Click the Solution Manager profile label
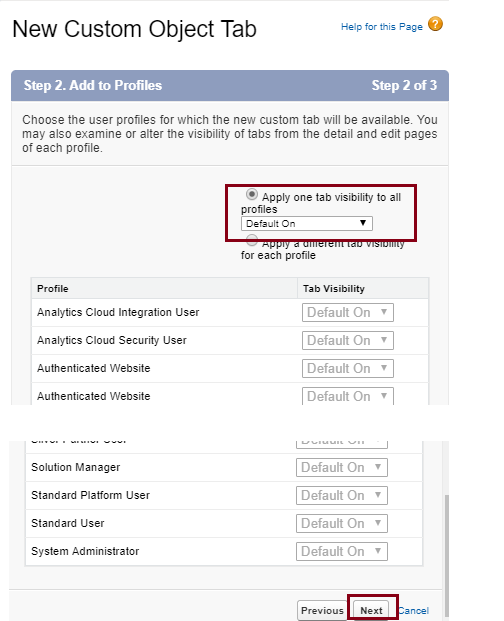504x621 pixels. click(76, 467)
